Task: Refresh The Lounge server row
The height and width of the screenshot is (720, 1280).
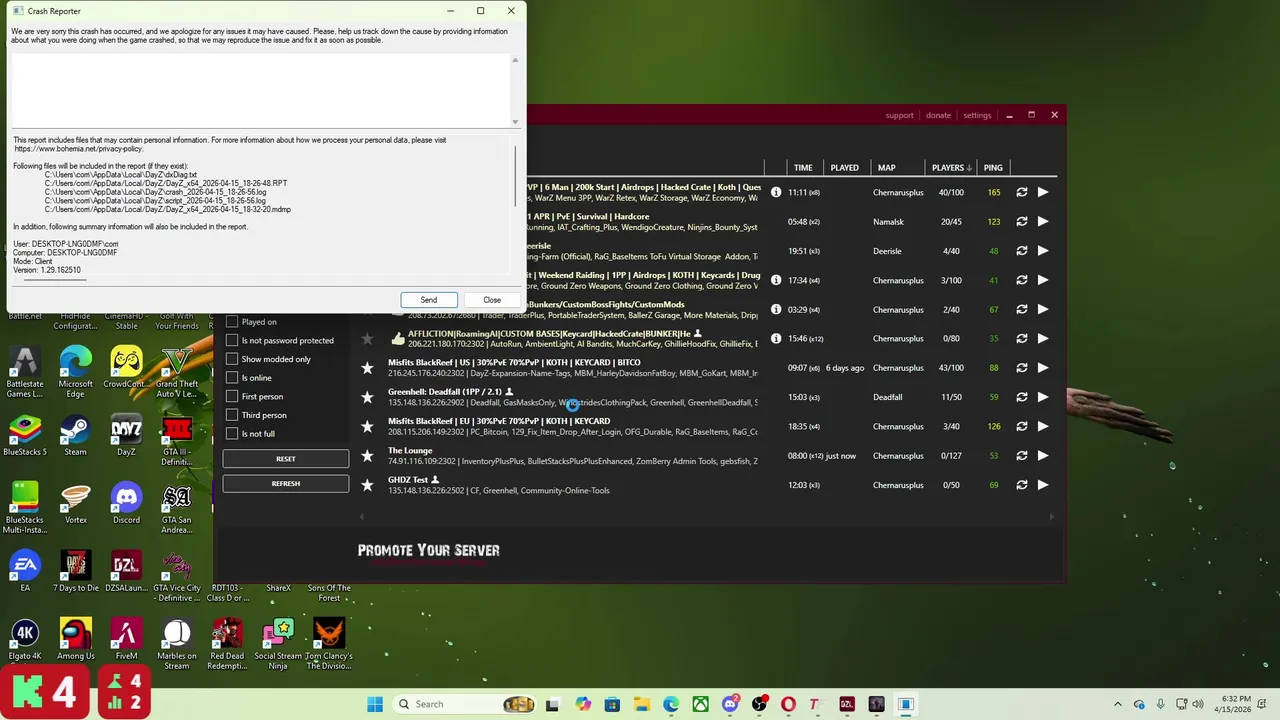Action: (1021, 456)
